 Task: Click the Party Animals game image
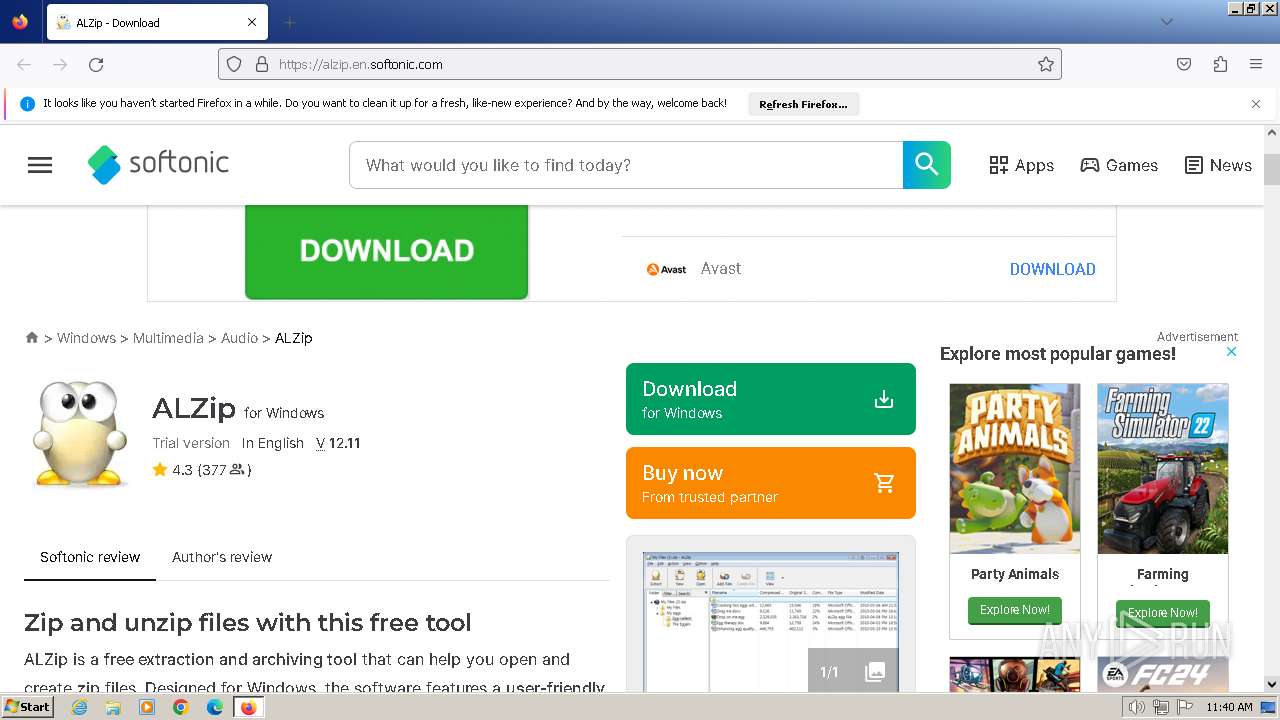click(x=1015, y=469)
